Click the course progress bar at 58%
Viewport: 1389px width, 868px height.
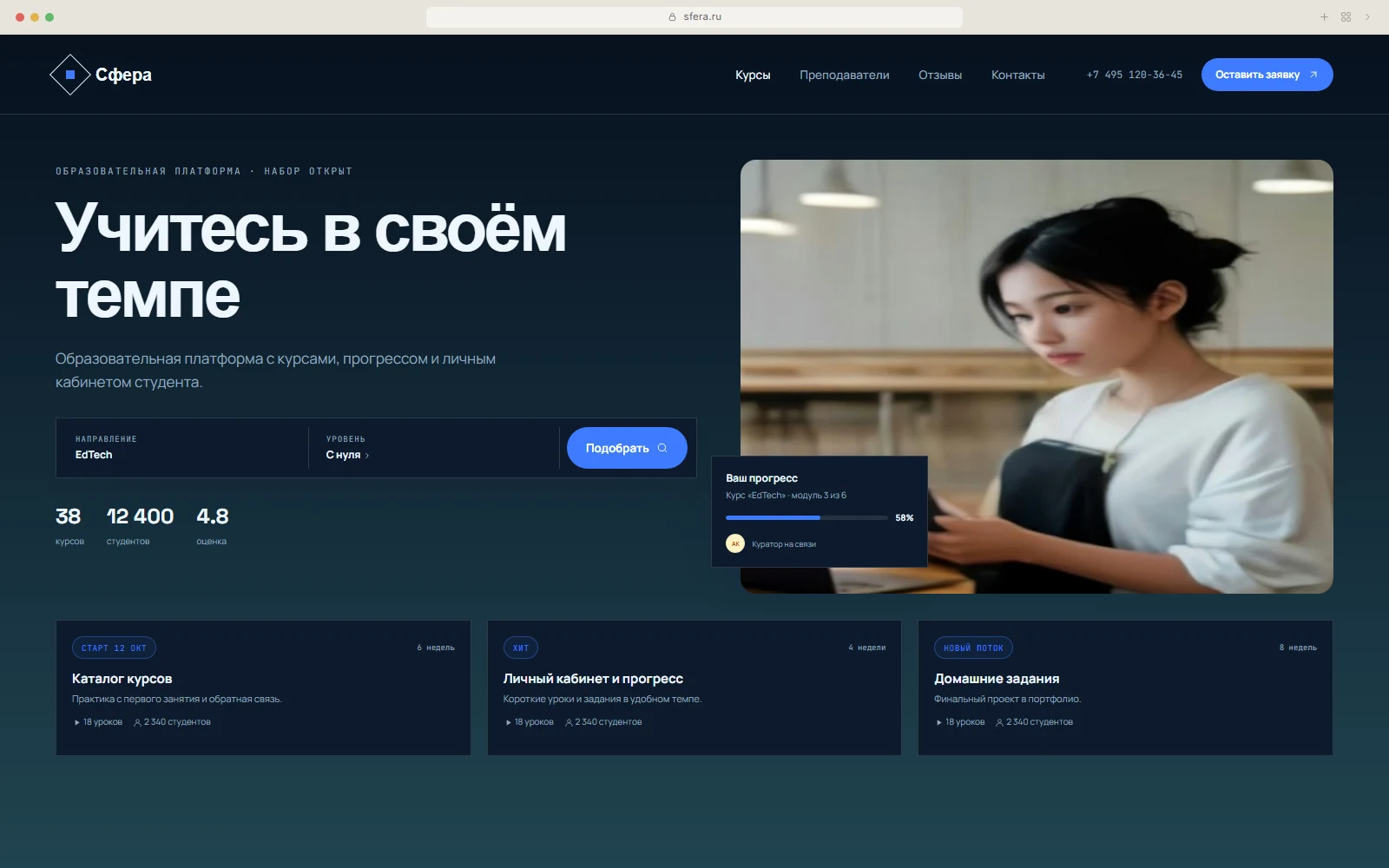point(806,517)
